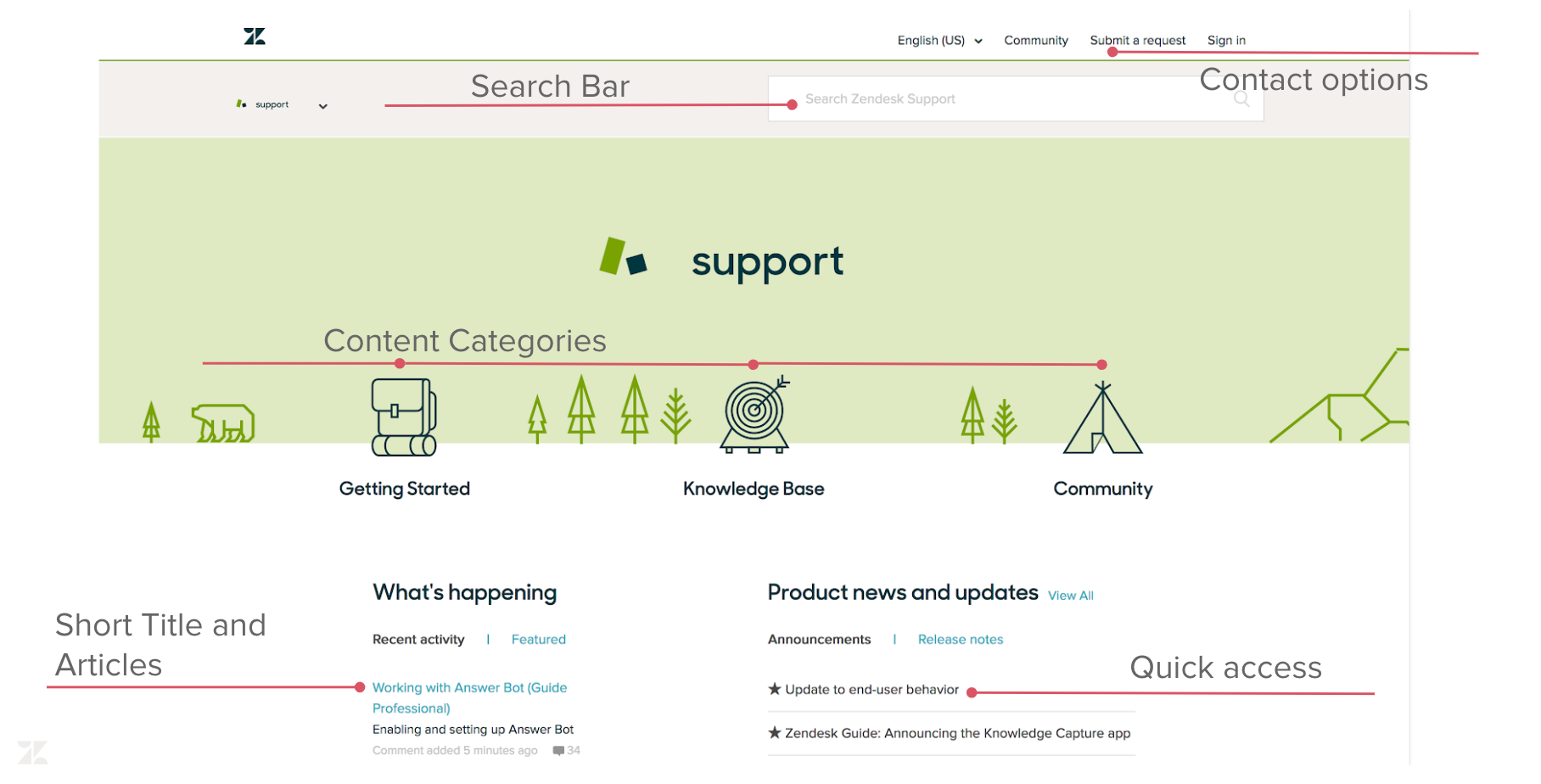1541x784 pixels.
Task: Open Community tent icon
Action: point(1102,418)
